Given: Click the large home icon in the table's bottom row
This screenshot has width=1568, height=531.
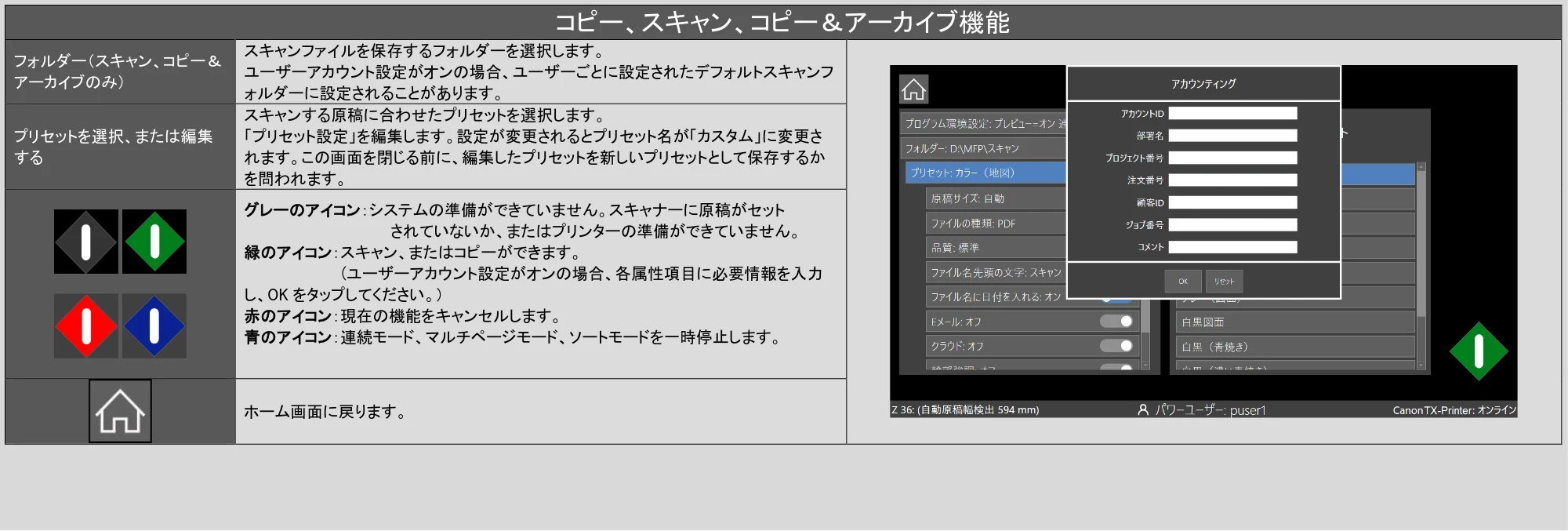Looking at the screenshot, I should [120, 411].
